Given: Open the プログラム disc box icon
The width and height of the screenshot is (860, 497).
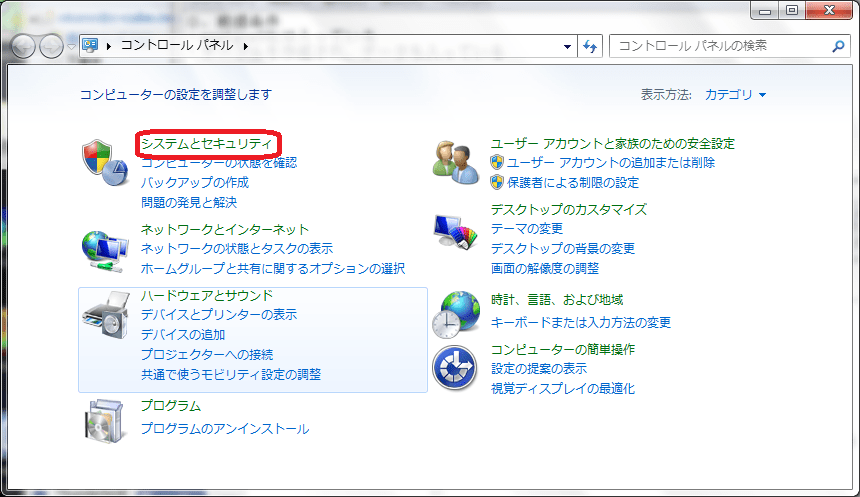Looking at the screenshot, I should (104, 421).
